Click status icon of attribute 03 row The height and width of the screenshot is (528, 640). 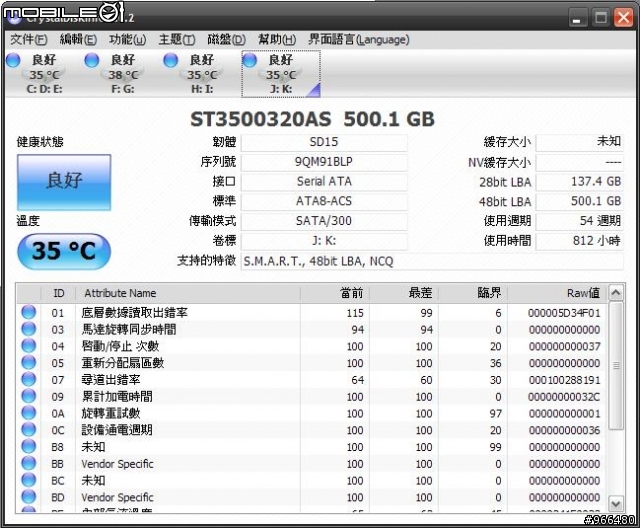tap(29, 329)
